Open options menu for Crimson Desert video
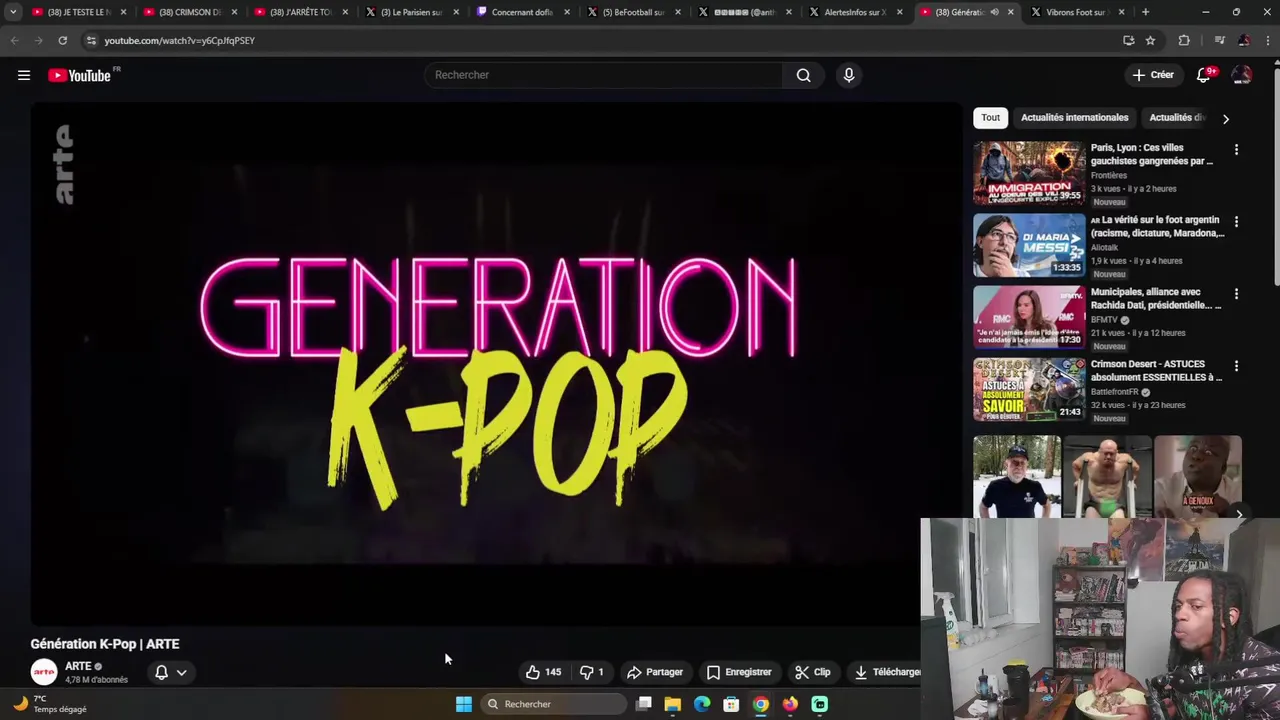Screen dimensions: 1280x720 pos(1236,366)
